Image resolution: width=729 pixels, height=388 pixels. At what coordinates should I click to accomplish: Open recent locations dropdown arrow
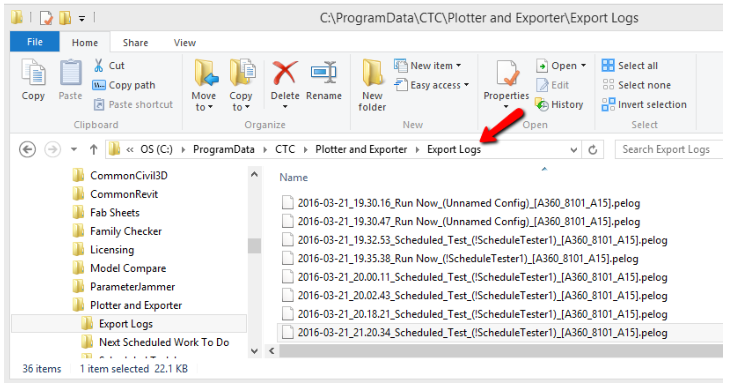point(74,150)
